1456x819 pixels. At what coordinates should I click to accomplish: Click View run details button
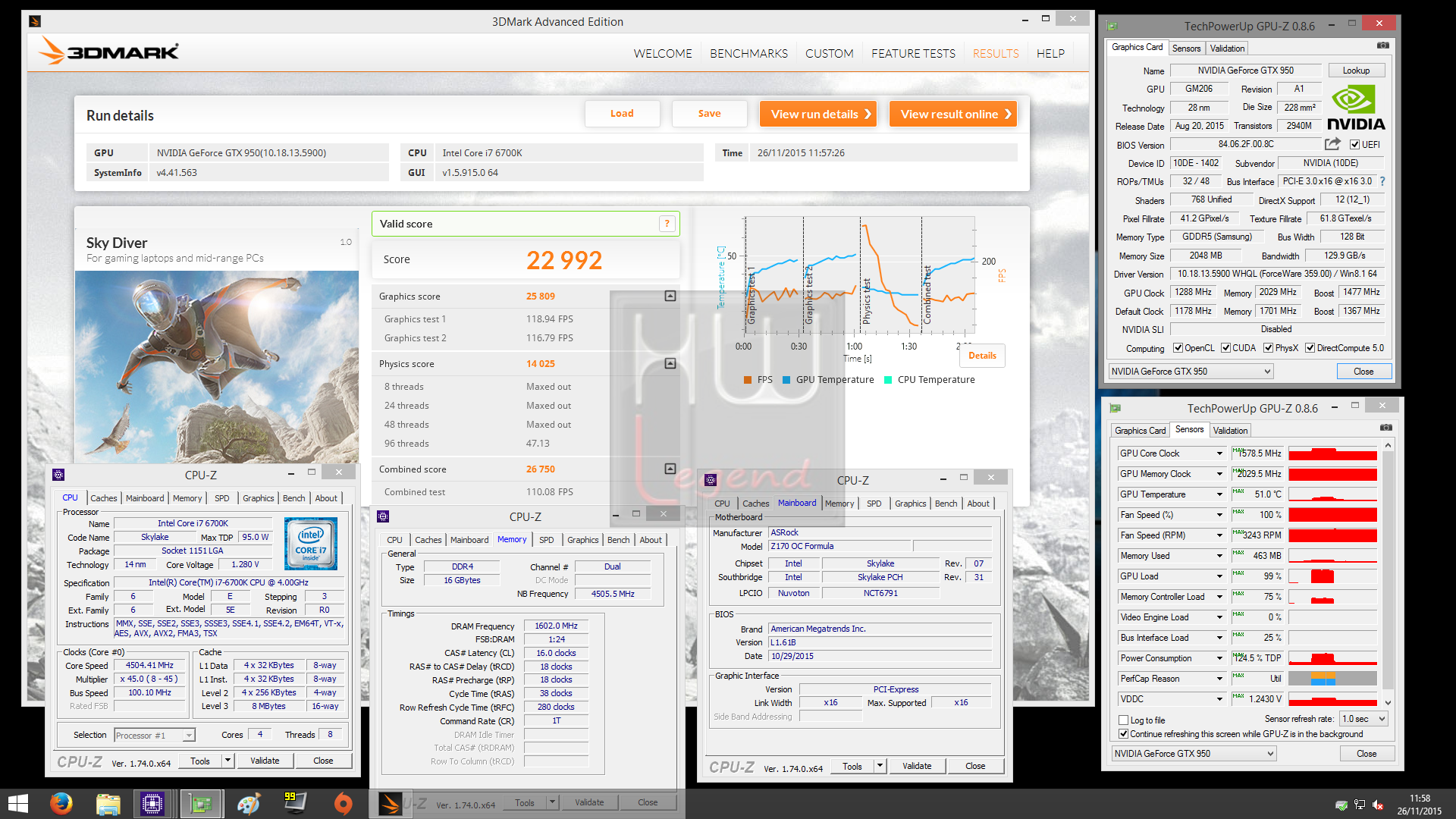click(x=818, y=114)
